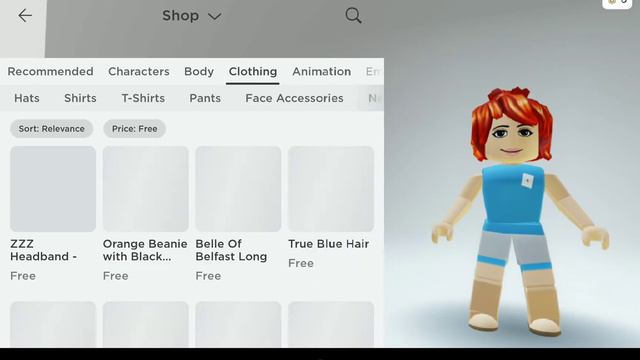The width and height of the screenshot is (640, 360).
Task: Choose the Shirts subcategory
Action: pos(80,98)
